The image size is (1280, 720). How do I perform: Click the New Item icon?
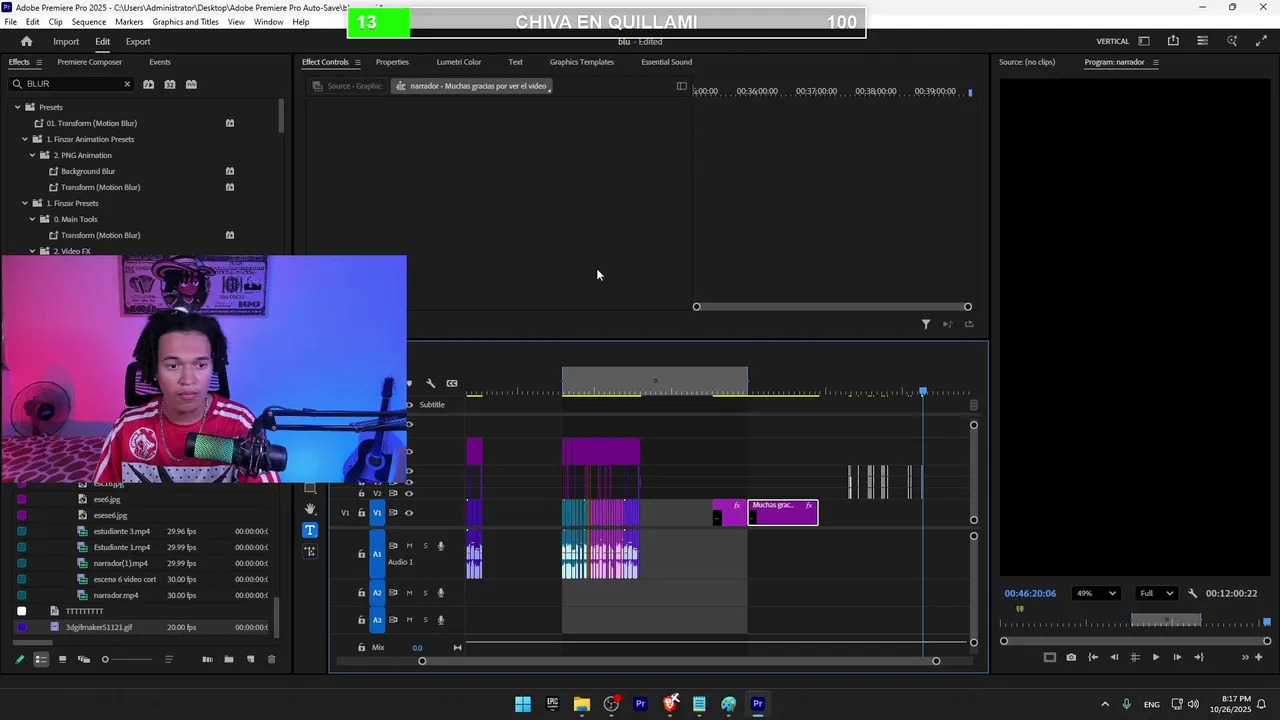tap(250, 659)
